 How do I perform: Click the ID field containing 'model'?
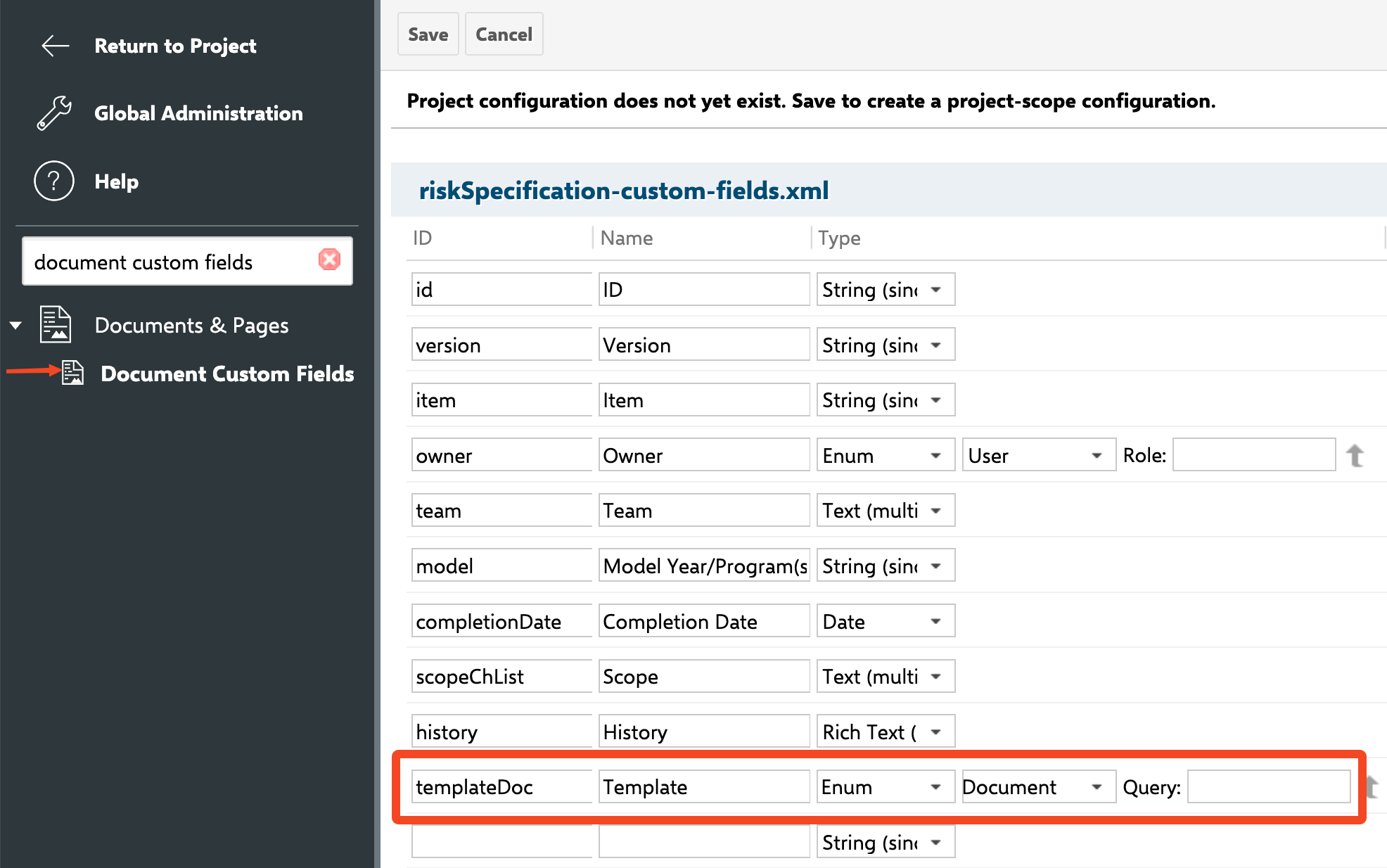click(x=501, y=566)
